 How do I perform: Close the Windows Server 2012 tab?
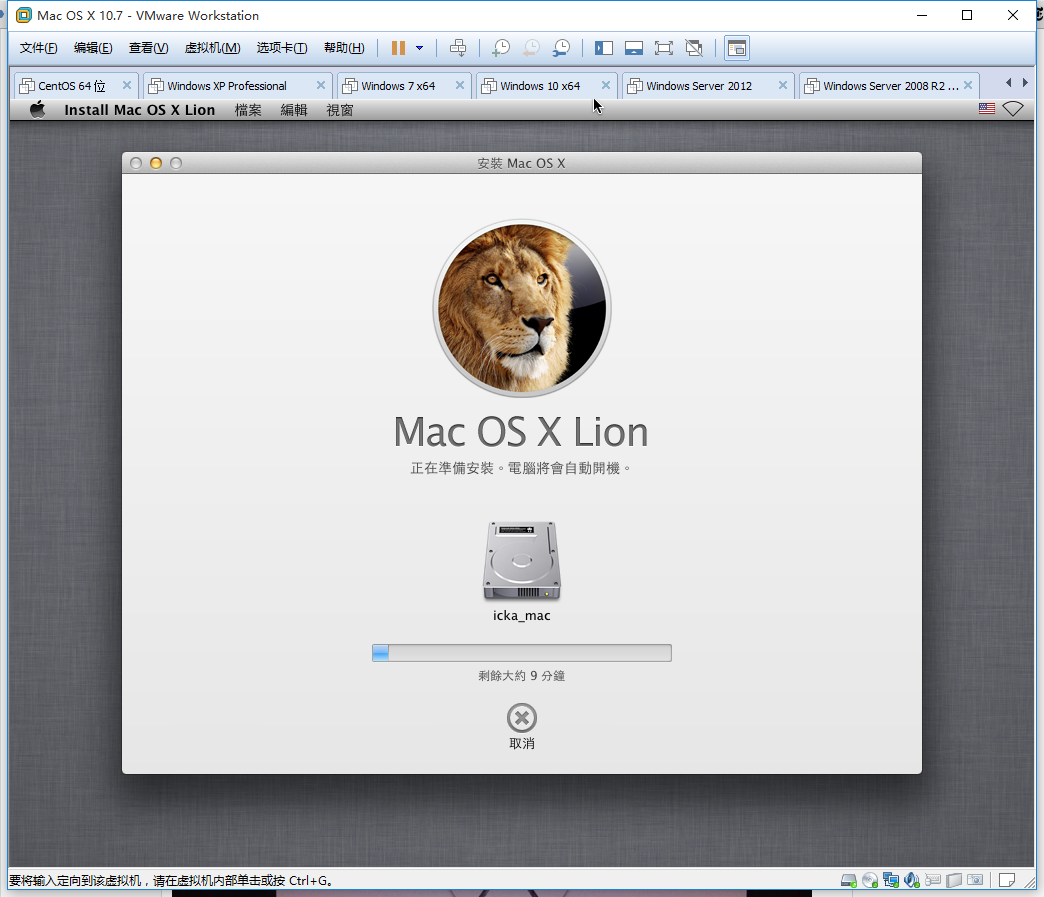coord(783,85)
